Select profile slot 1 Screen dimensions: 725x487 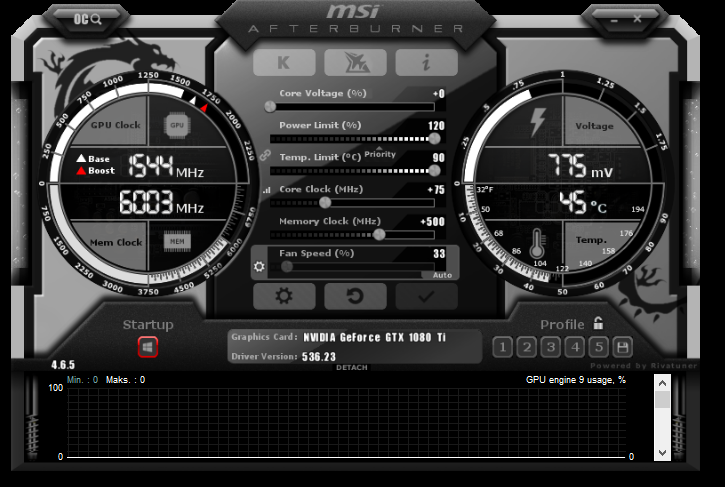click(503, 347)
